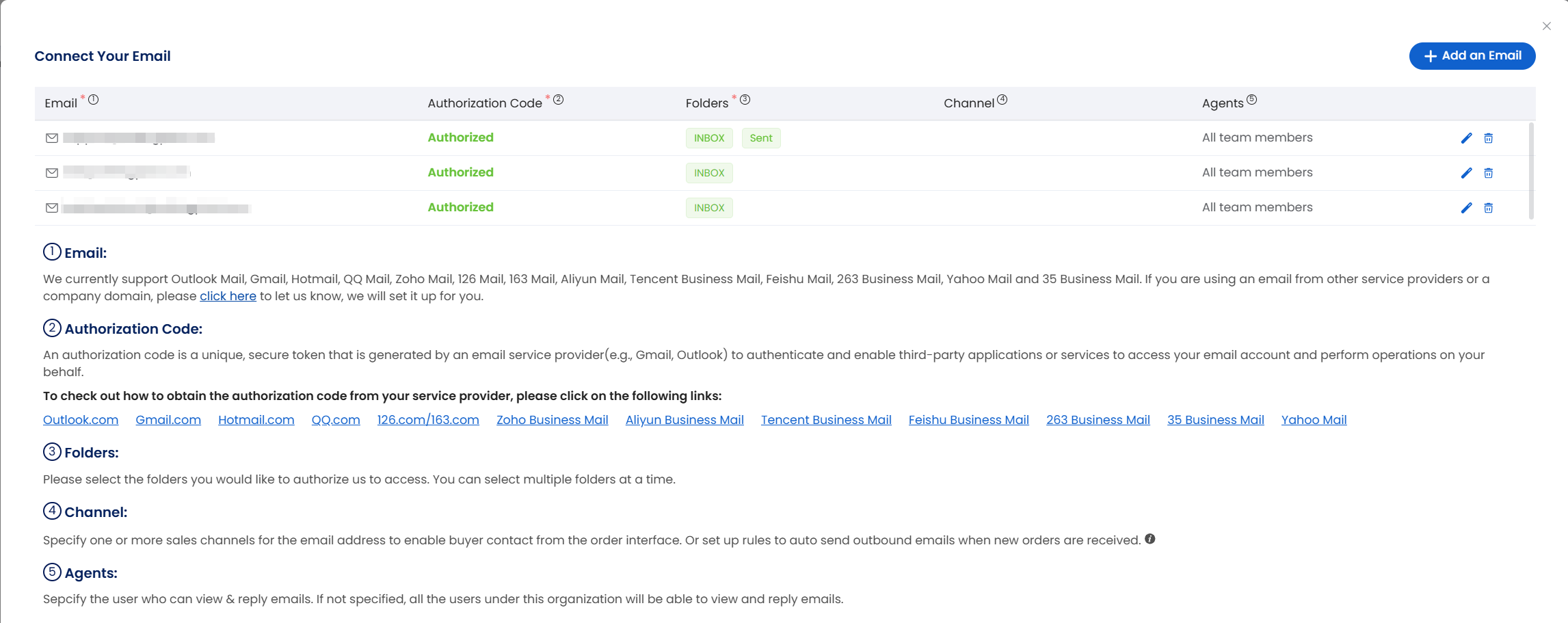This screenshot has width=1568, height=623.
Task: Open the Outlook.com authorization guide link
Action: point(81,420)
